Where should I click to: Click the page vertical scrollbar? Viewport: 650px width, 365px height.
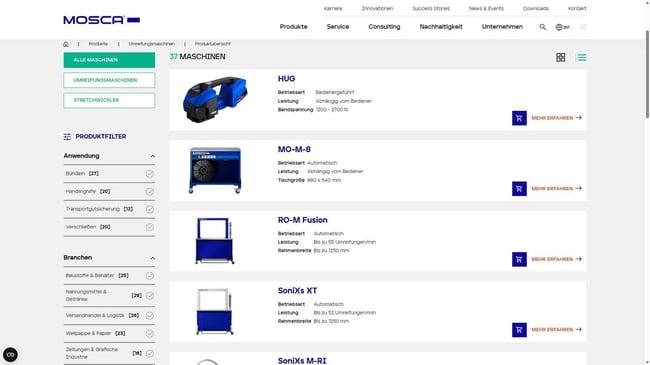coord(647,75)
